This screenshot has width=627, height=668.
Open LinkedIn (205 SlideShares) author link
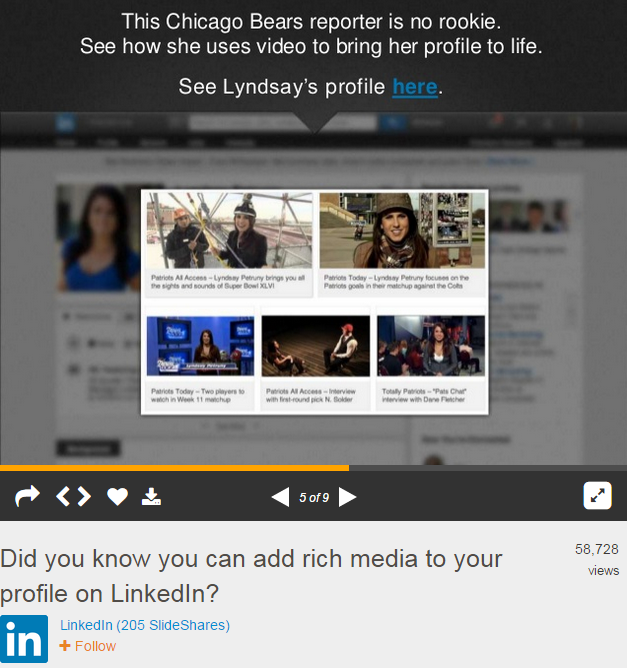point(145,625)
